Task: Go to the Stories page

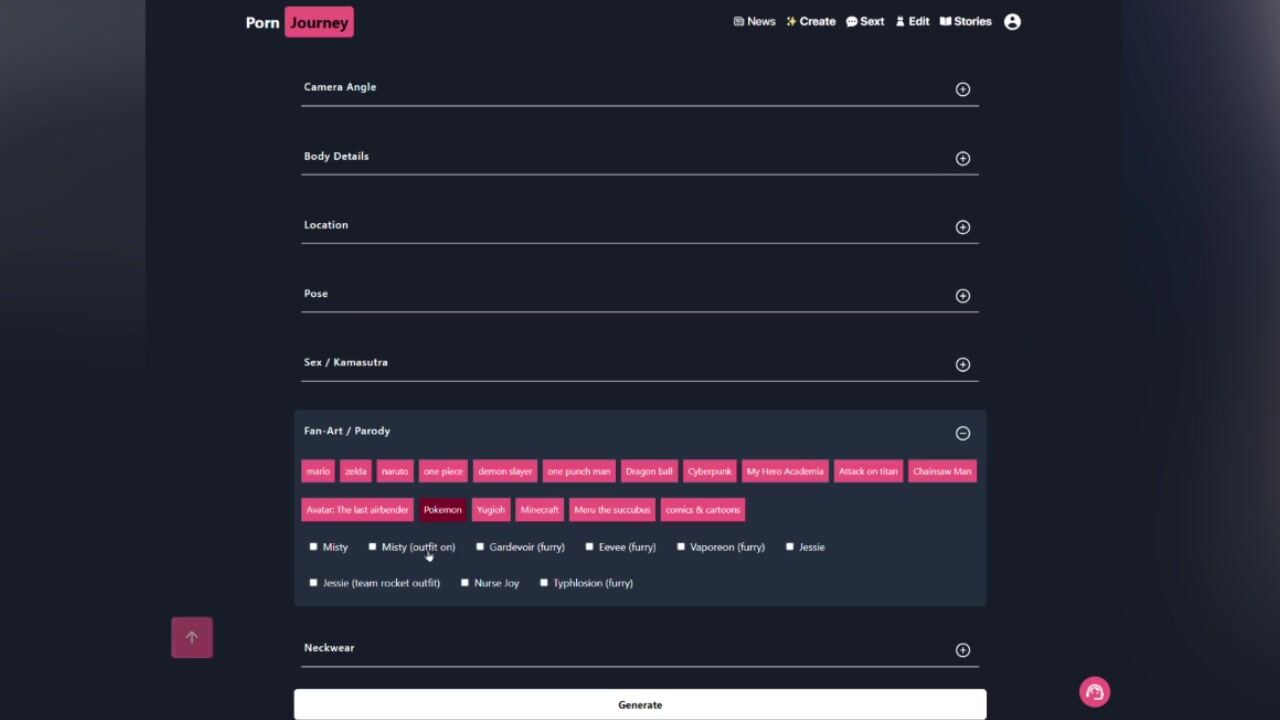Action: coord(965,22)
